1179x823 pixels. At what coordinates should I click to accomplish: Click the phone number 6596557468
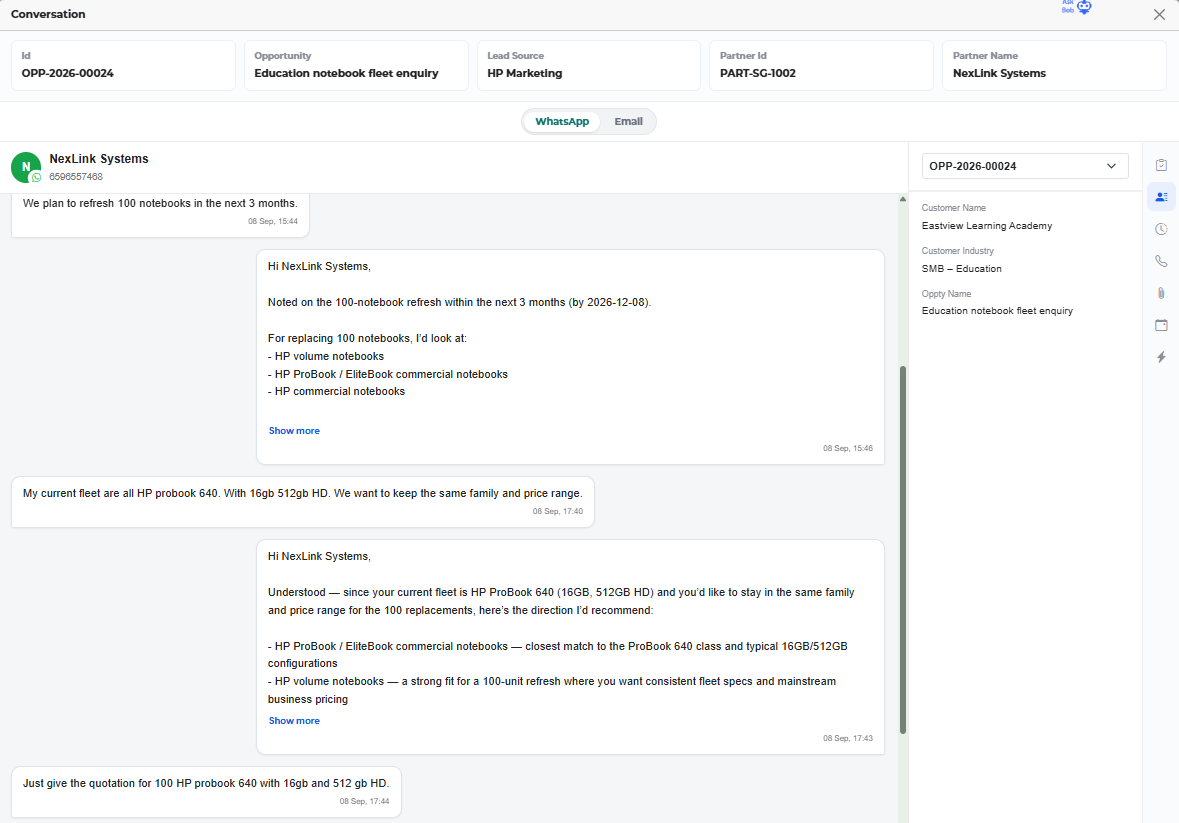(x=76, y=177)
